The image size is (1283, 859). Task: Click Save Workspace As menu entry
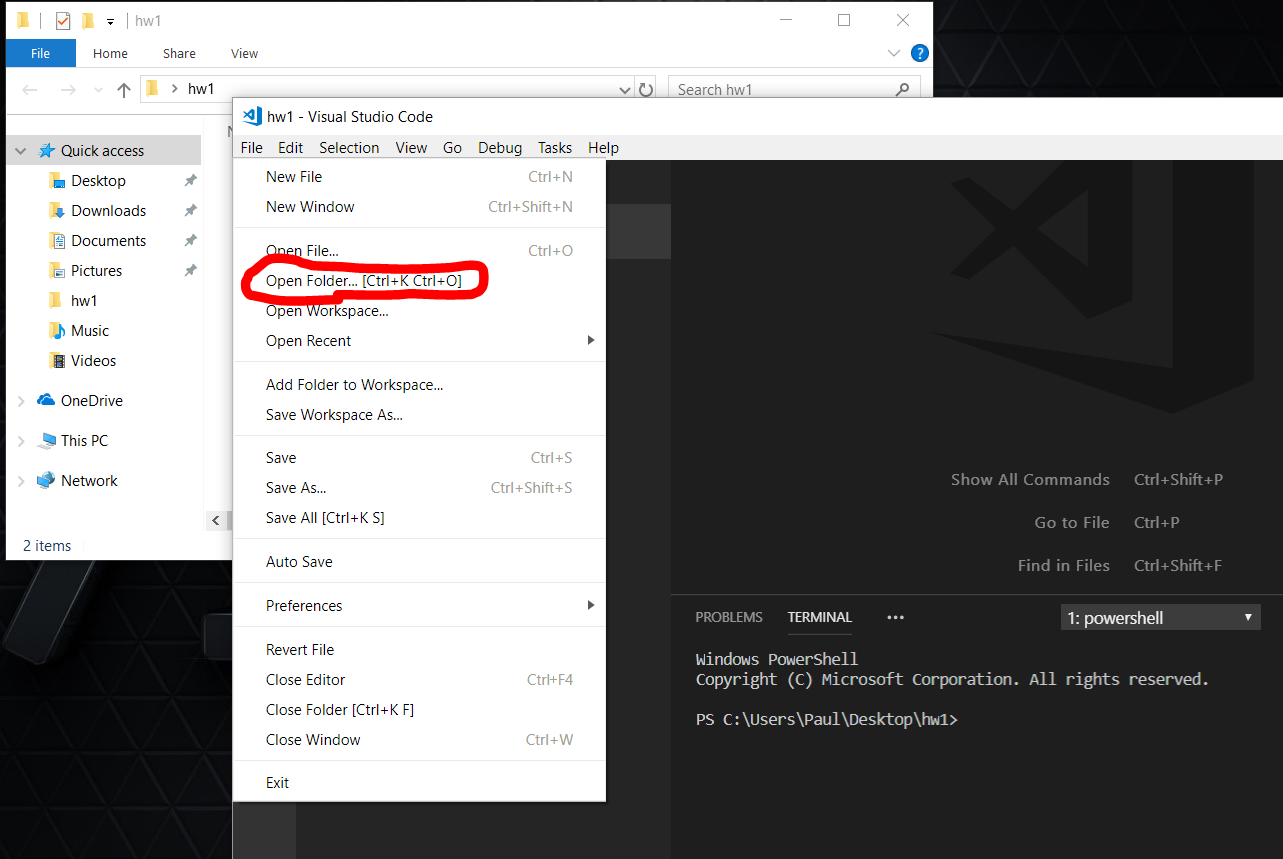coord(419,415)
